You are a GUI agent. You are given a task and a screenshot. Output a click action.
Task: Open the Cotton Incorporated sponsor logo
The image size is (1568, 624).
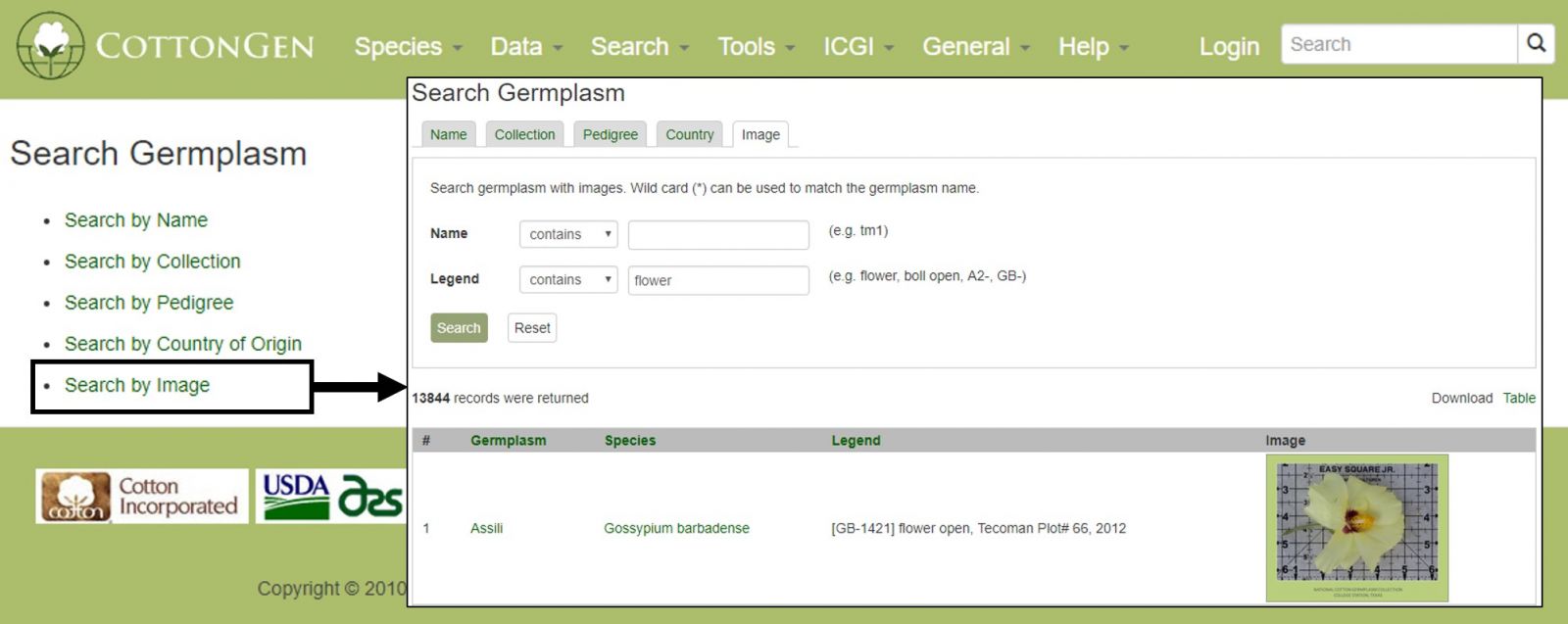coord(142,496)
